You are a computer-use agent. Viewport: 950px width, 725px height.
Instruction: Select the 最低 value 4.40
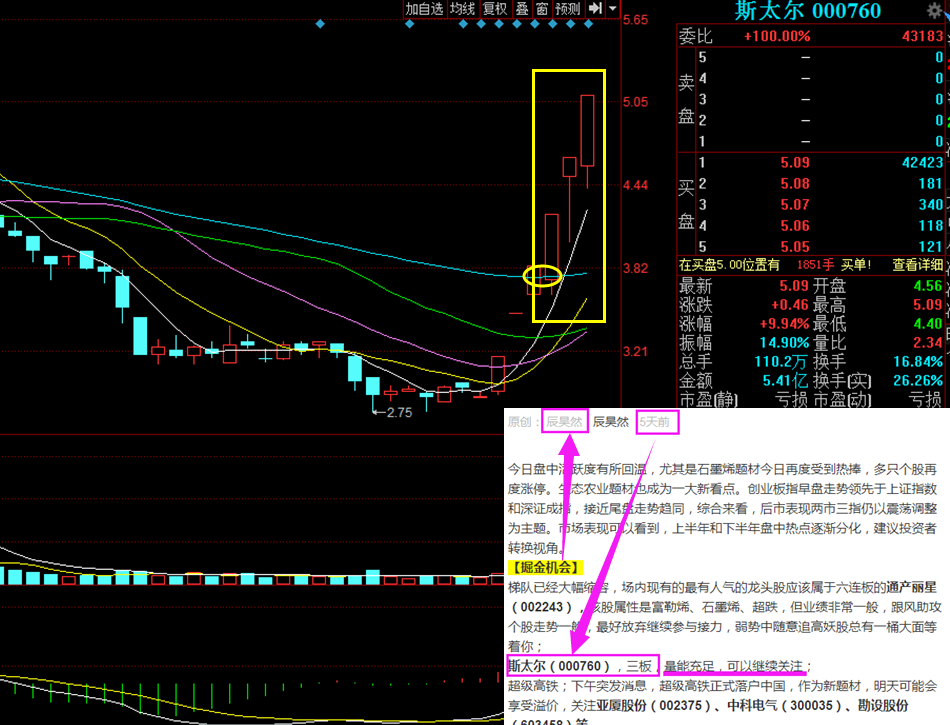click(x=928, y=324)
